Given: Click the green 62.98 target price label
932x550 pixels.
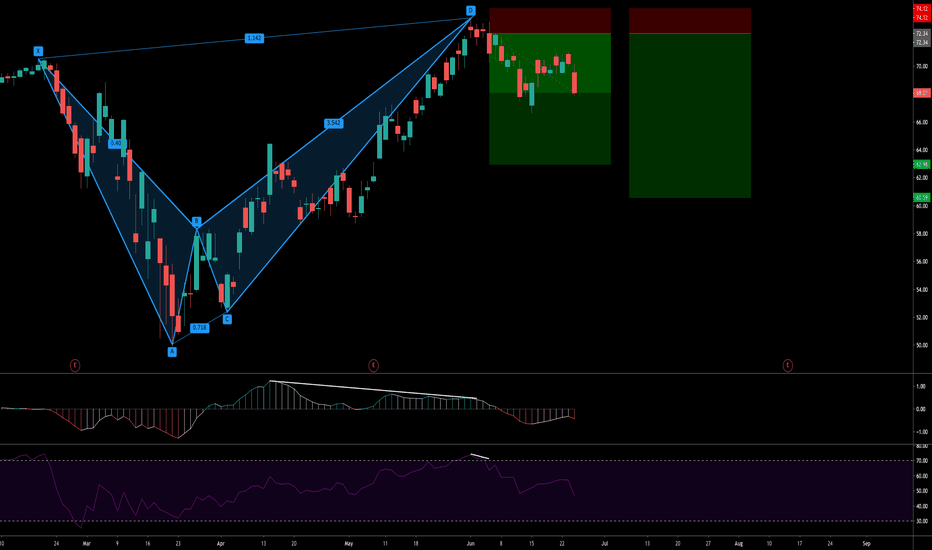Looking at the screenshot, I should [x=922, y=164].
